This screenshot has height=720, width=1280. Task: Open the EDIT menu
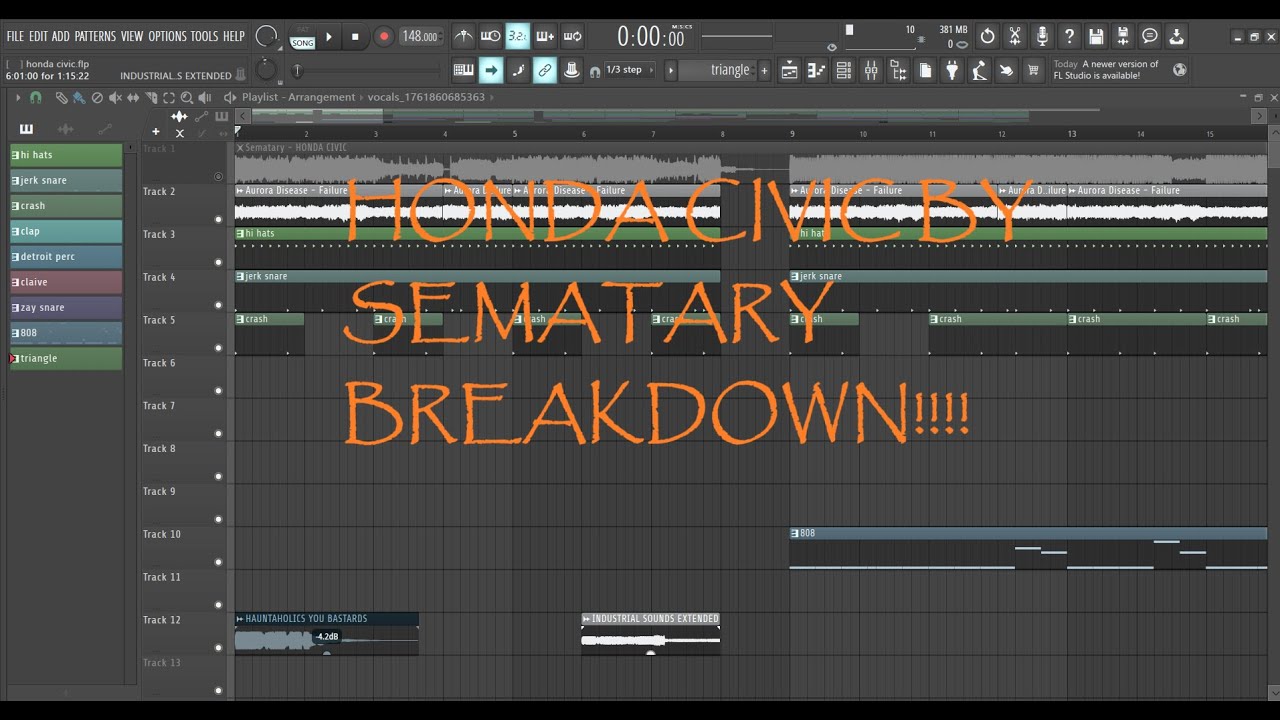38,36
